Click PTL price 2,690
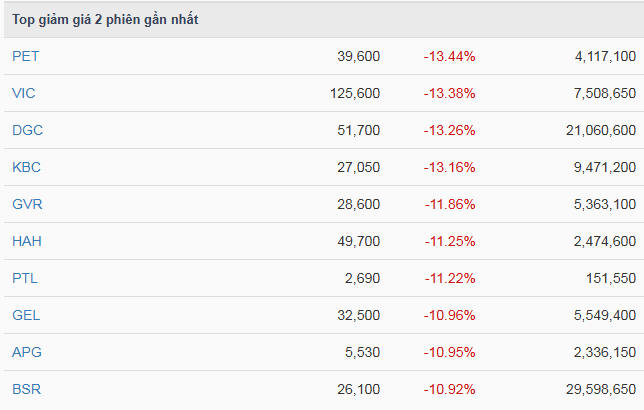Screen dimensions: 644x410 [x=363, y=278]
